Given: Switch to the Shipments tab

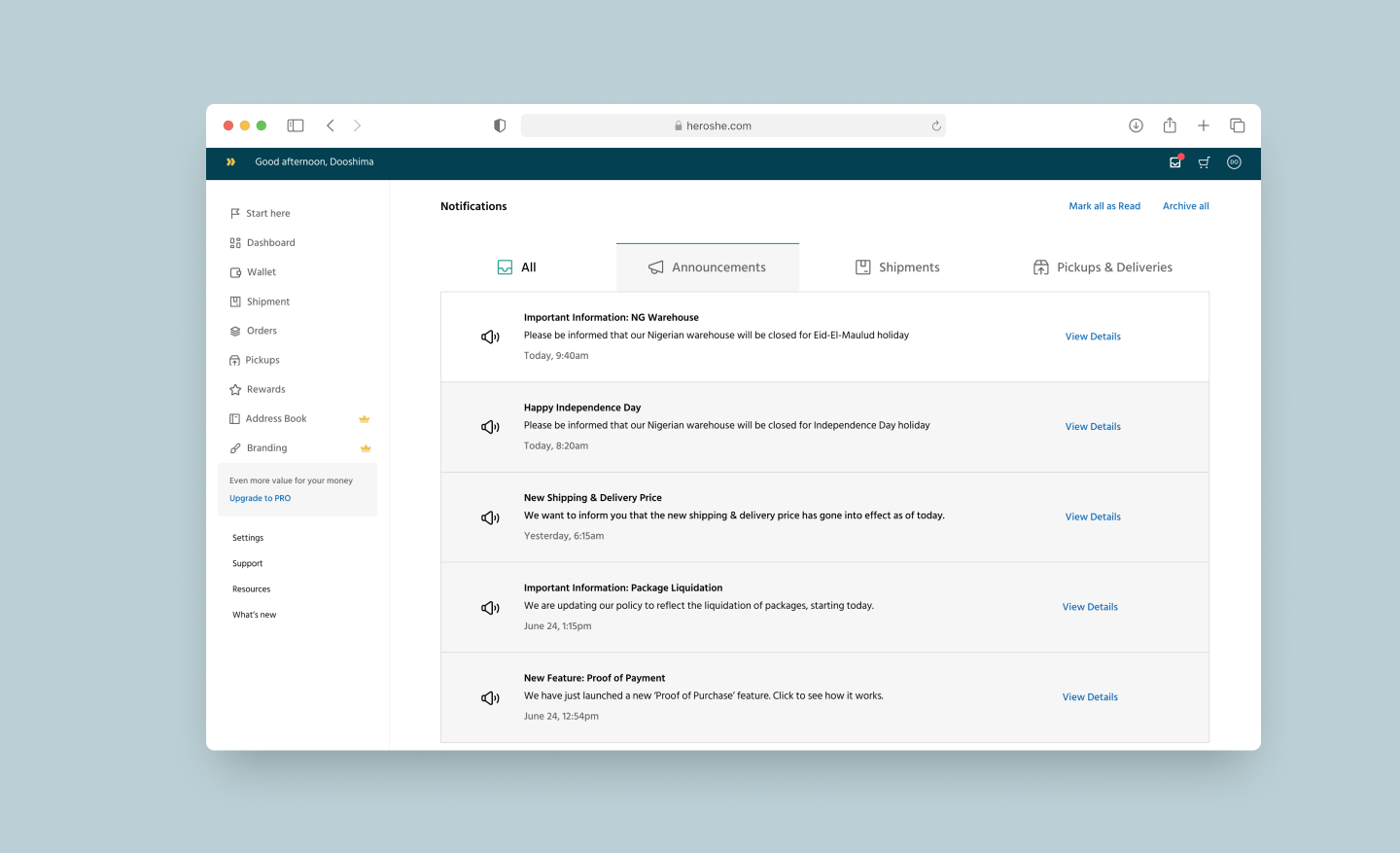Looking at the screenshot, I should click(x=897, y=267).
